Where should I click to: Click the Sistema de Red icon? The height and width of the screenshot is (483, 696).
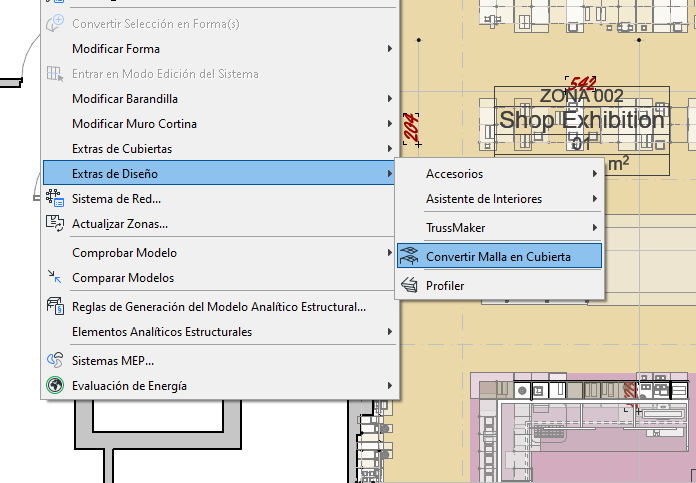55,199
